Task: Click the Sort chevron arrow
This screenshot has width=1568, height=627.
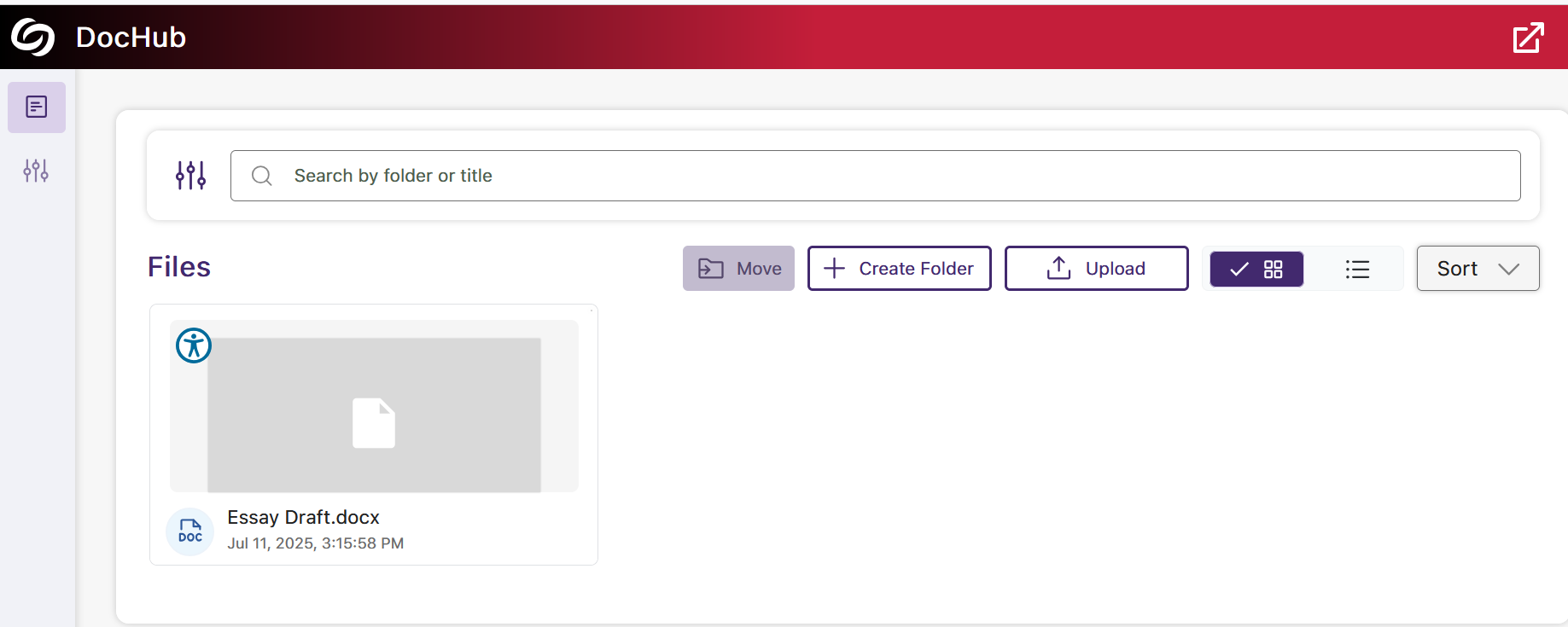Action: pyautogui.click(x=1508, y=269)
